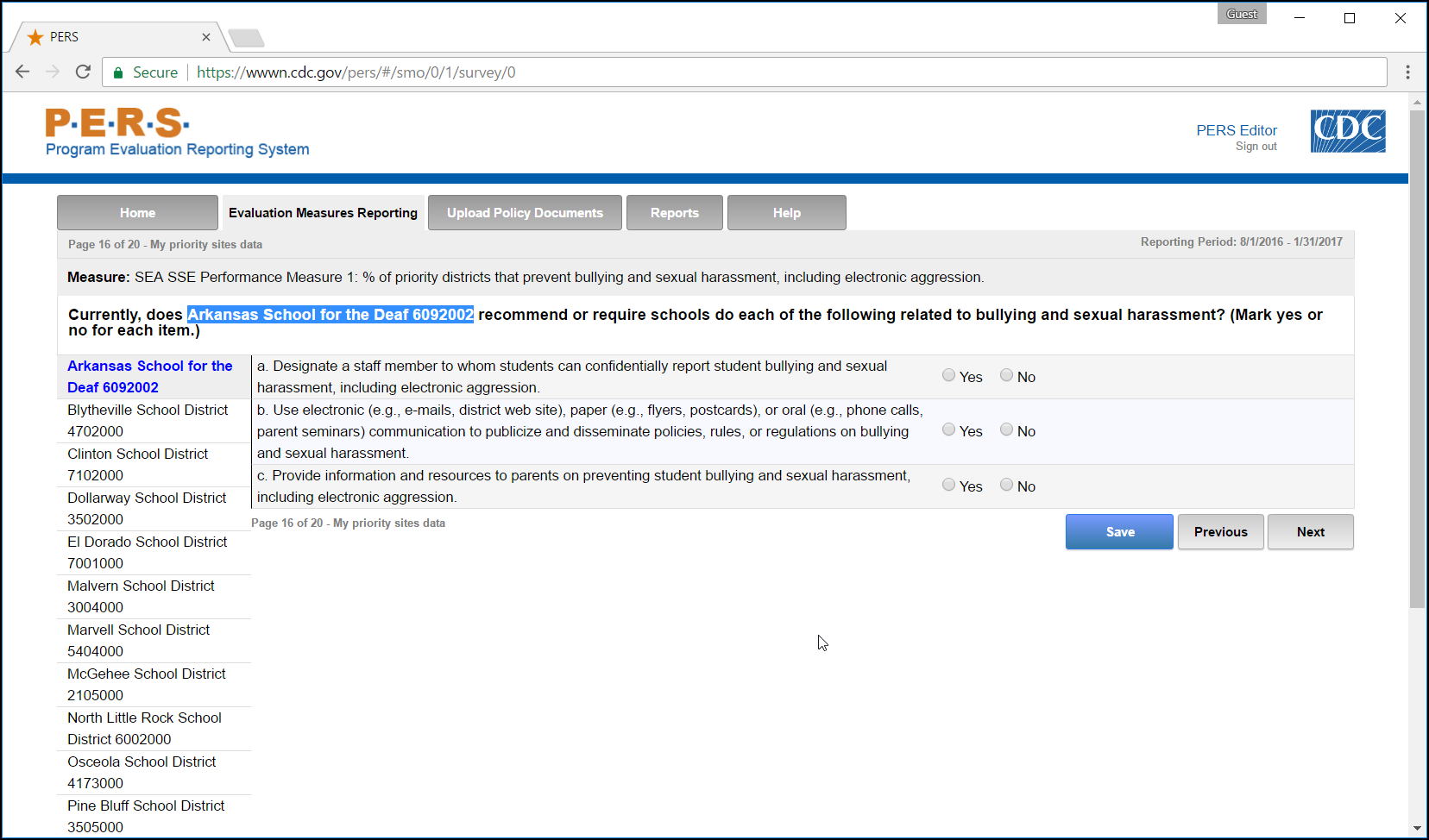
Task: Select McGehee School District 2105000
Action: (x=154, y=685)
